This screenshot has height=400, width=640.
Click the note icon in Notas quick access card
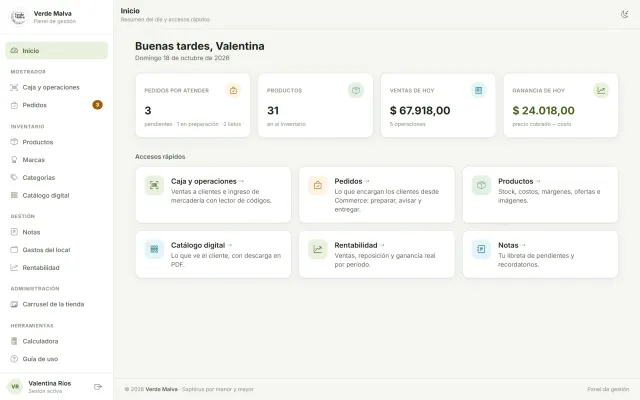click(481, 249)
